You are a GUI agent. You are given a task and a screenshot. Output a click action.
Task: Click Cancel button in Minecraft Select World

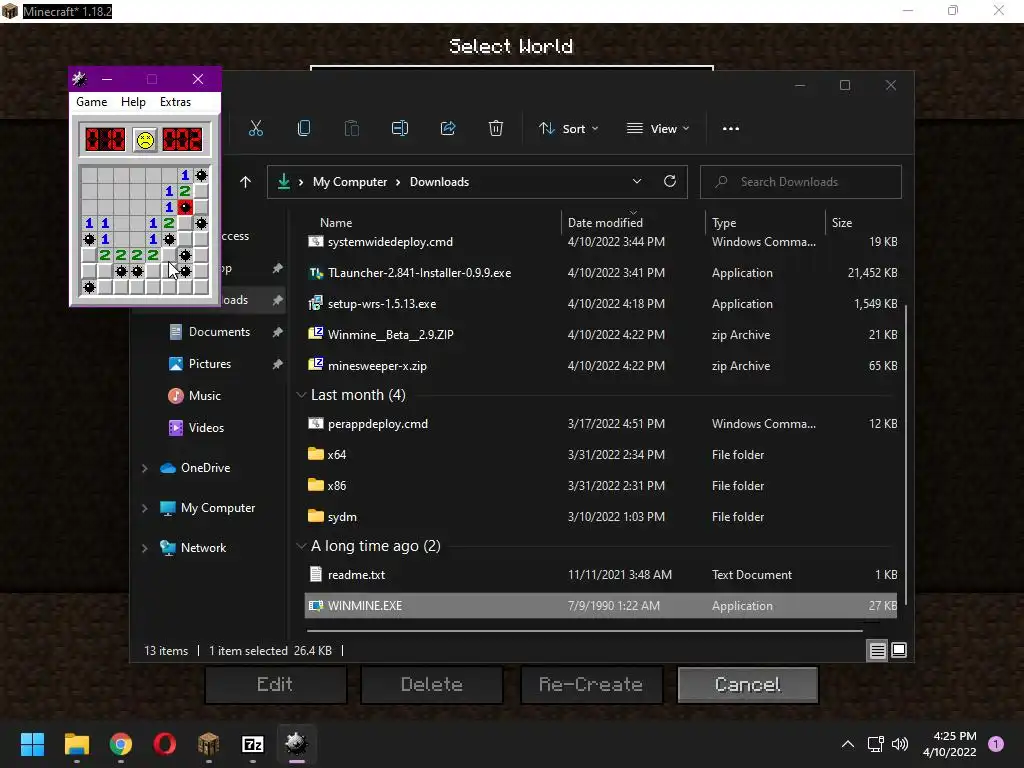tap(748, 684)
